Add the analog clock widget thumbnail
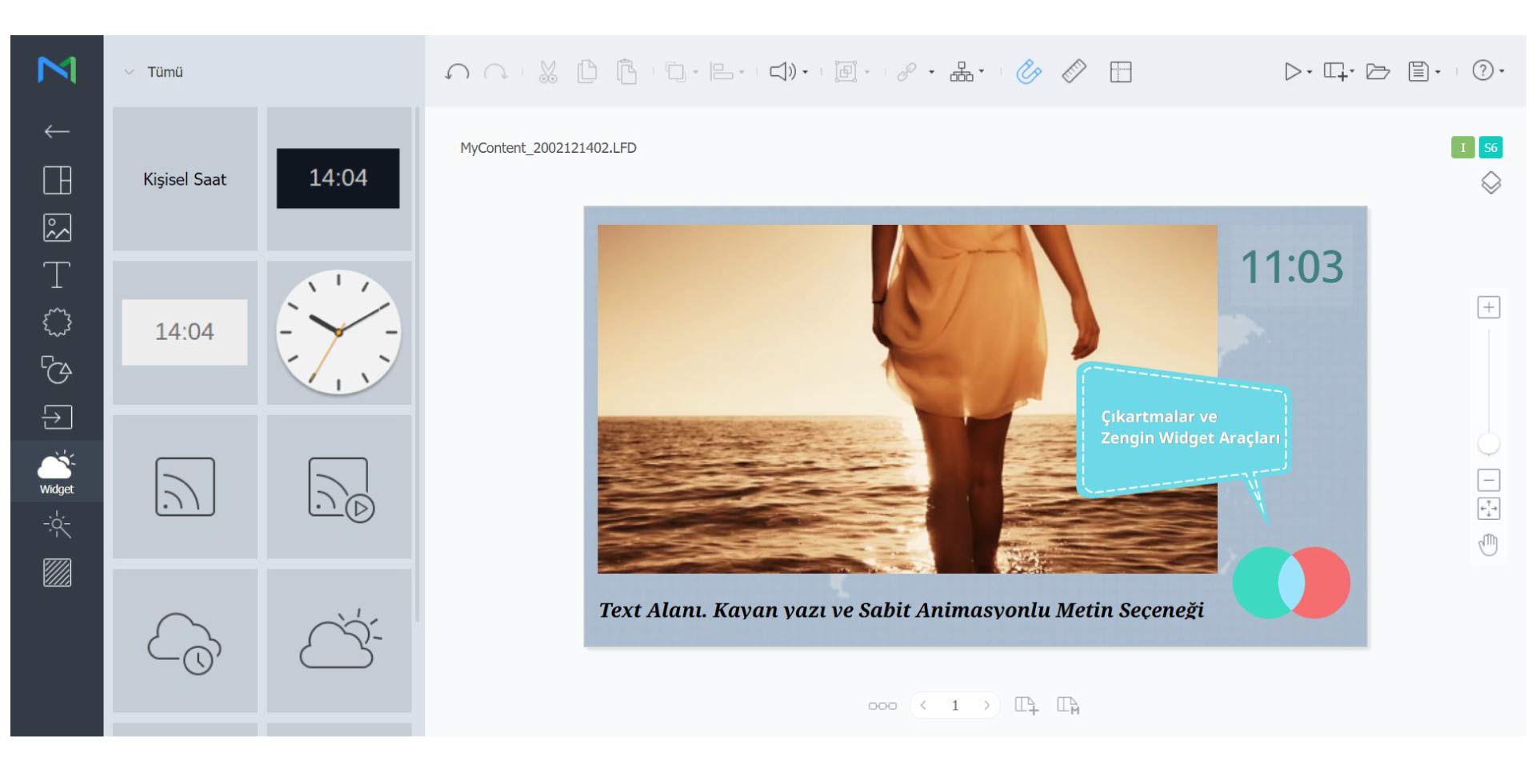 click(x=338, y=332)
